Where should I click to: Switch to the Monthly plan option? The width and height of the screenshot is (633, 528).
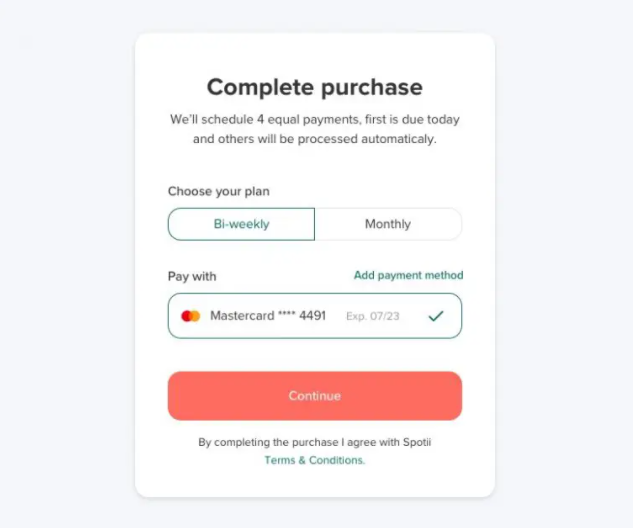pos(388,224)
